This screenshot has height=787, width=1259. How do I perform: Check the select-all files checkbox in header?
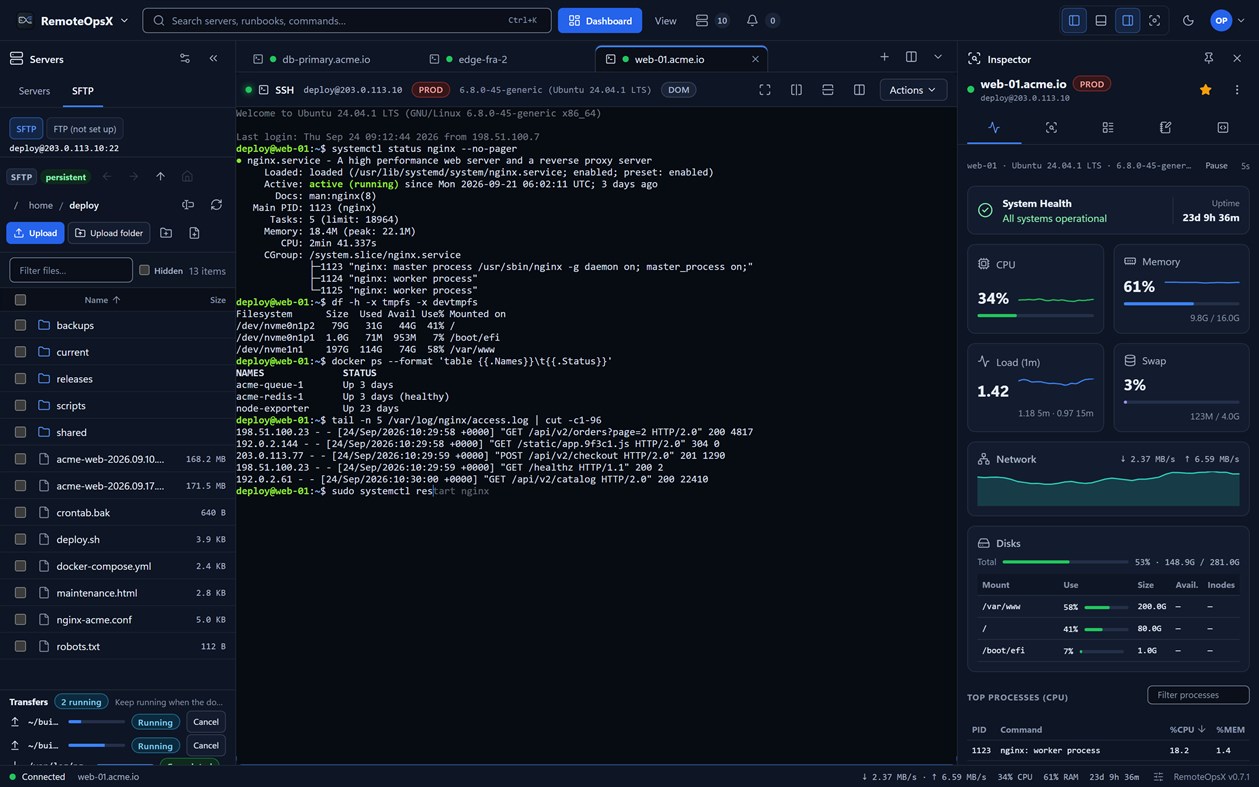click(20, 300)
